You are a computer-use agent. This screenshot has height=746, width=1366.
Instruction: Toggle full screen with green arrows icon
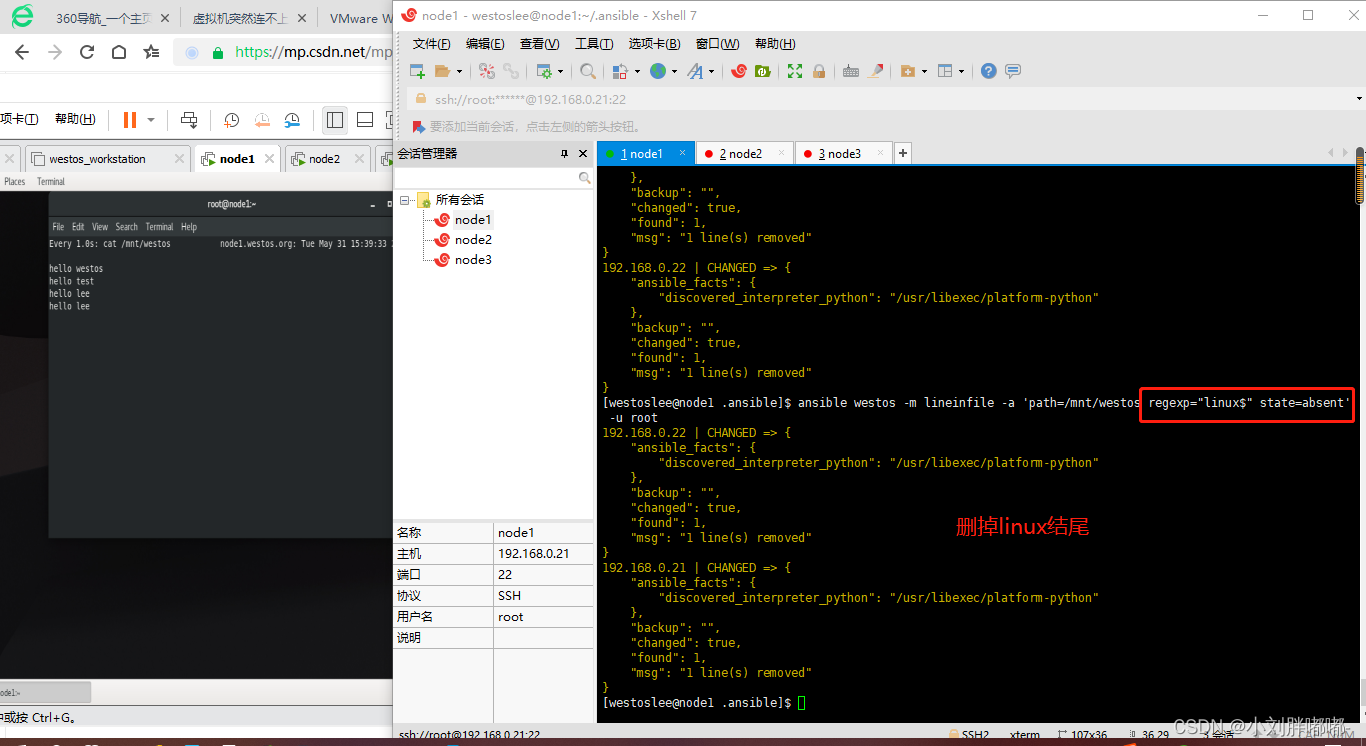(795, 71)
